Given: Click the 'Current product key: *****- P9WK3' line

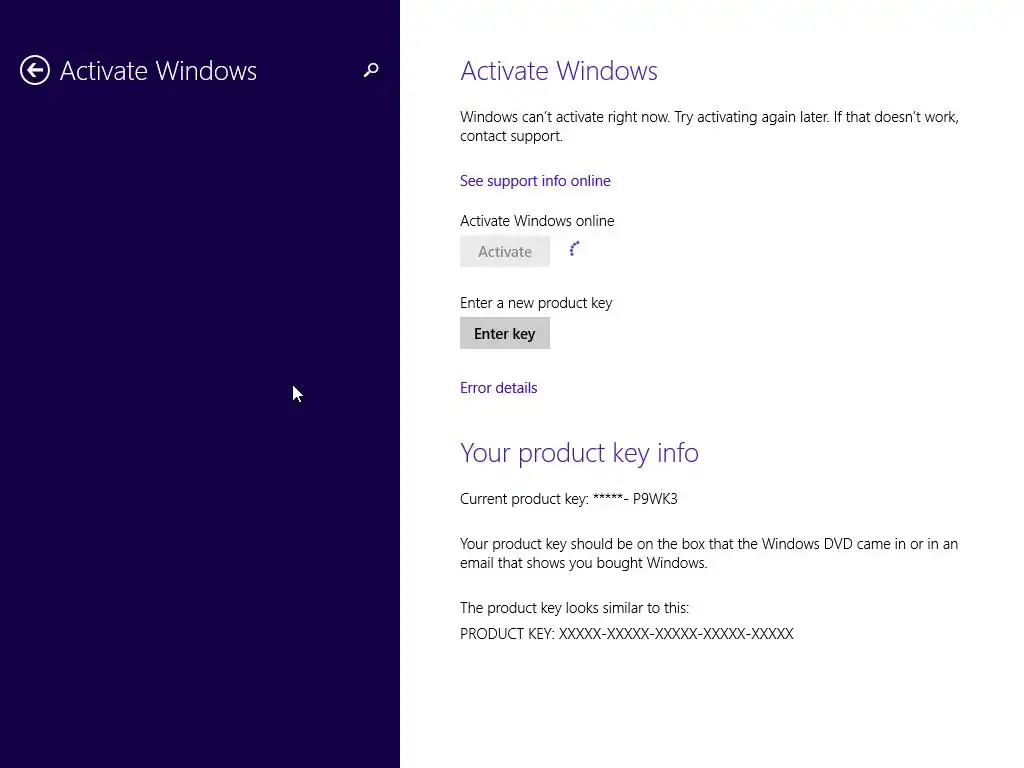Looking at the screenshot, I should pos(569,499).
